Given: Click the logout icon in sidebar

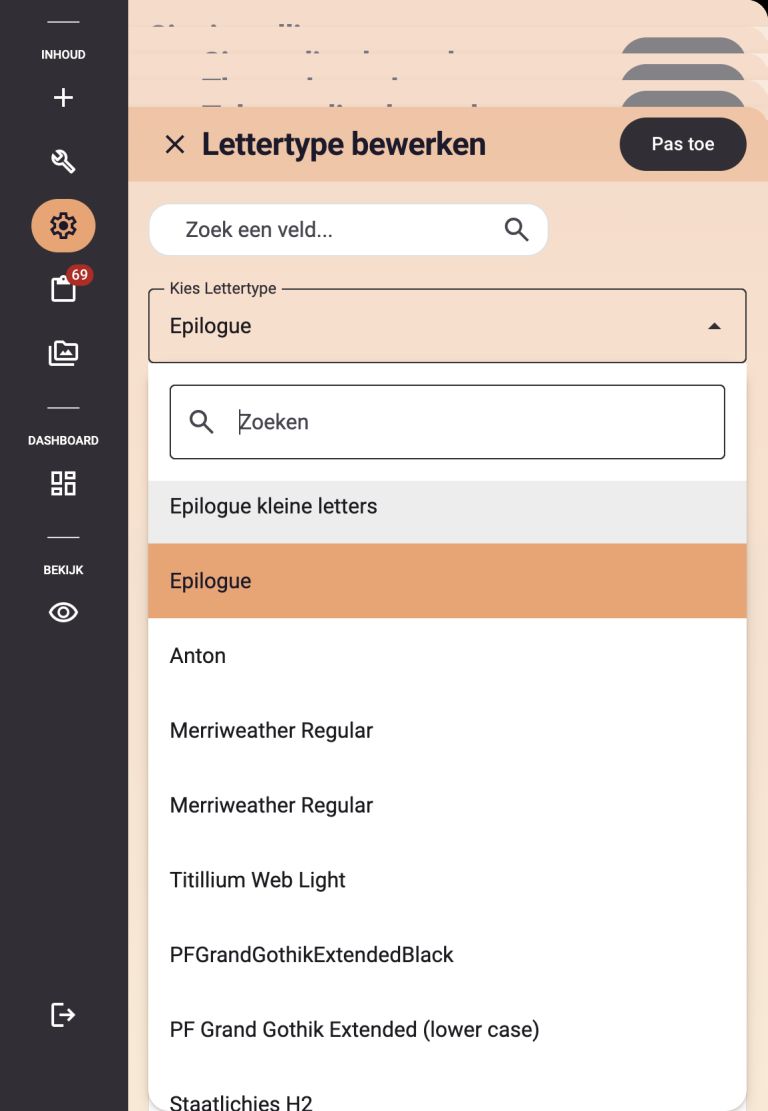Looking at the screenshot, I should click(x=63, y=1015).
